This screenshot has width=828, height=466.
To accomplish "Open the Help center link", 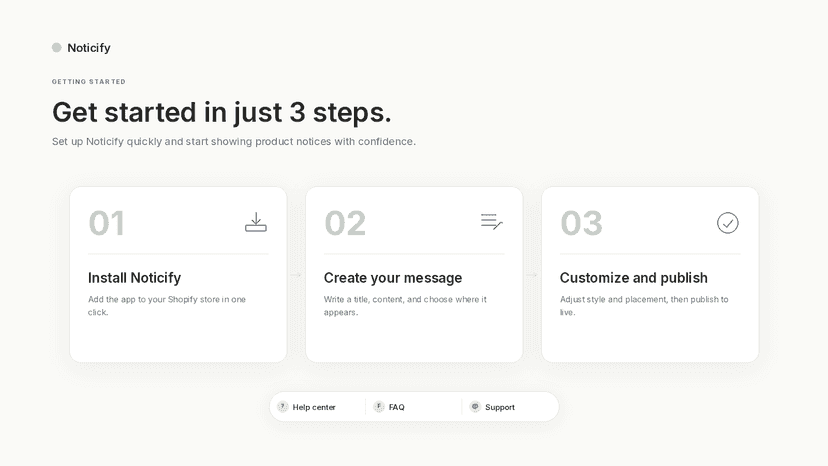I will click(x=314, y=407).
